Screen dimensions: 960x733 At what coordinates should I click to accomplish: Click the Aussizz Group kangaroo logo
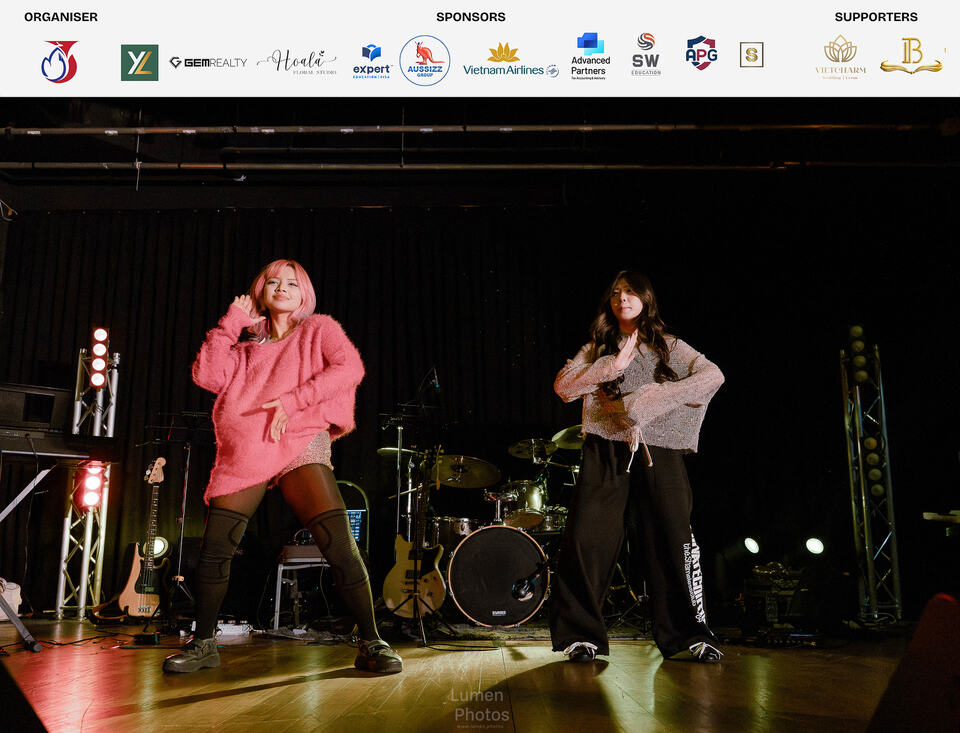tap(425, 60)
